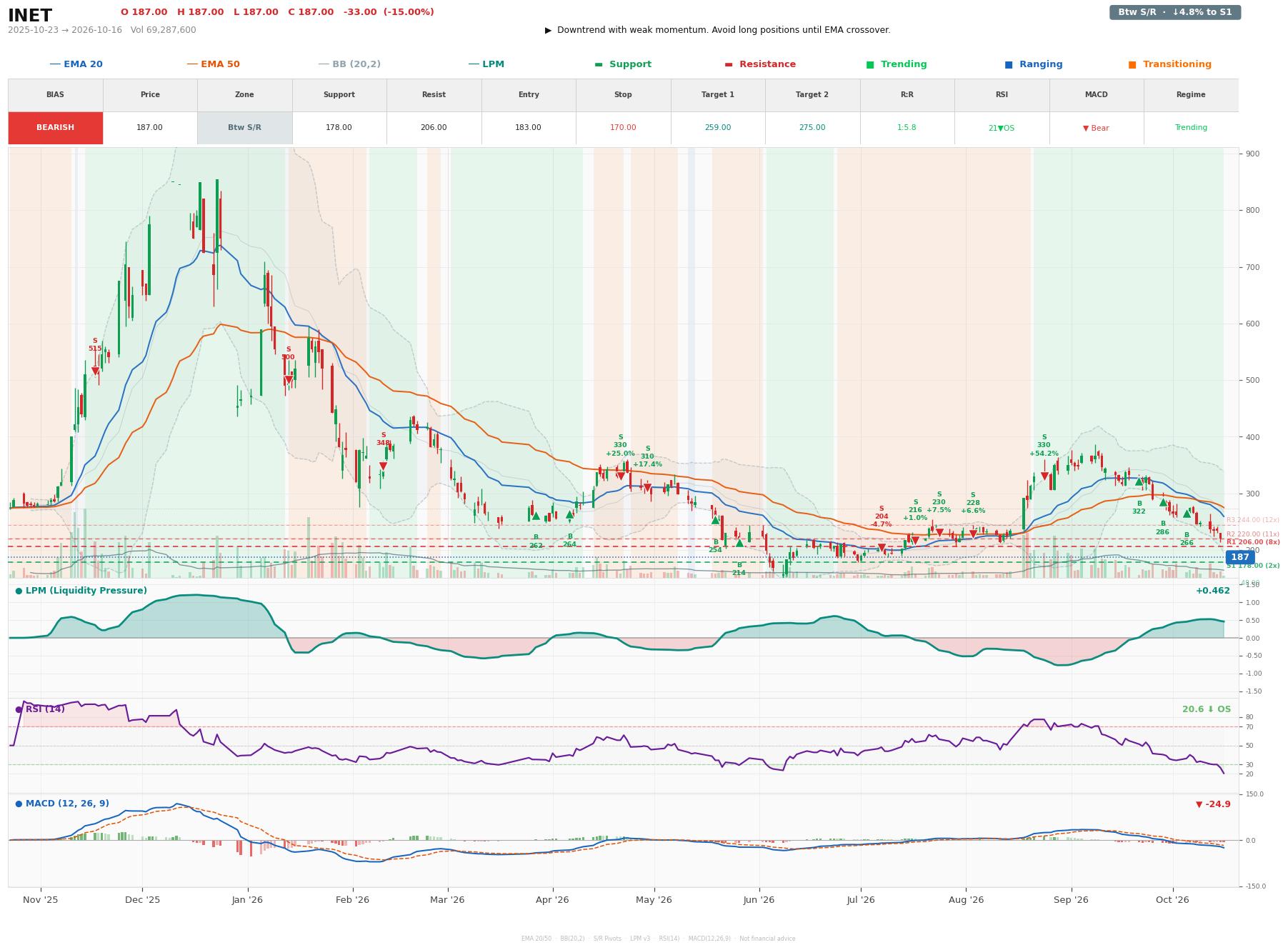Click the S 310 +17.4% signal label
This screenshot has height=950, width=1288.
coord(647,456)
